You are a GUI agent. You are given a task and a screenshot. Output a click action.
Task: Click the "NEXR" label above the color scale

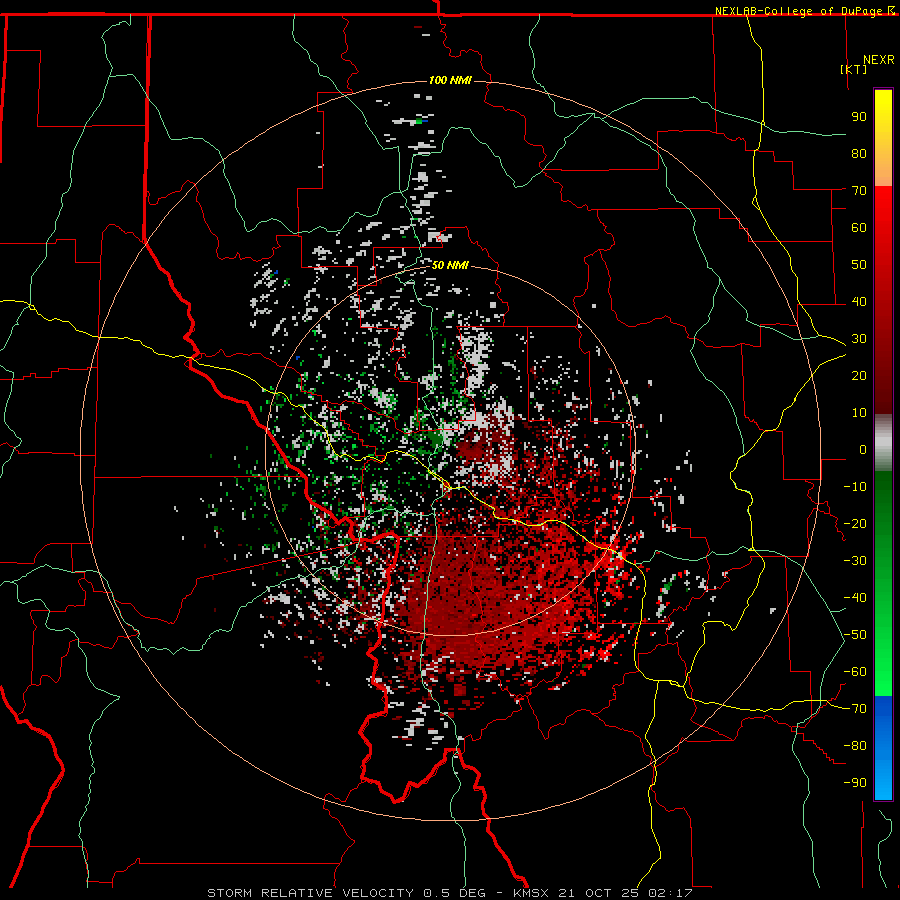point(879,60)
